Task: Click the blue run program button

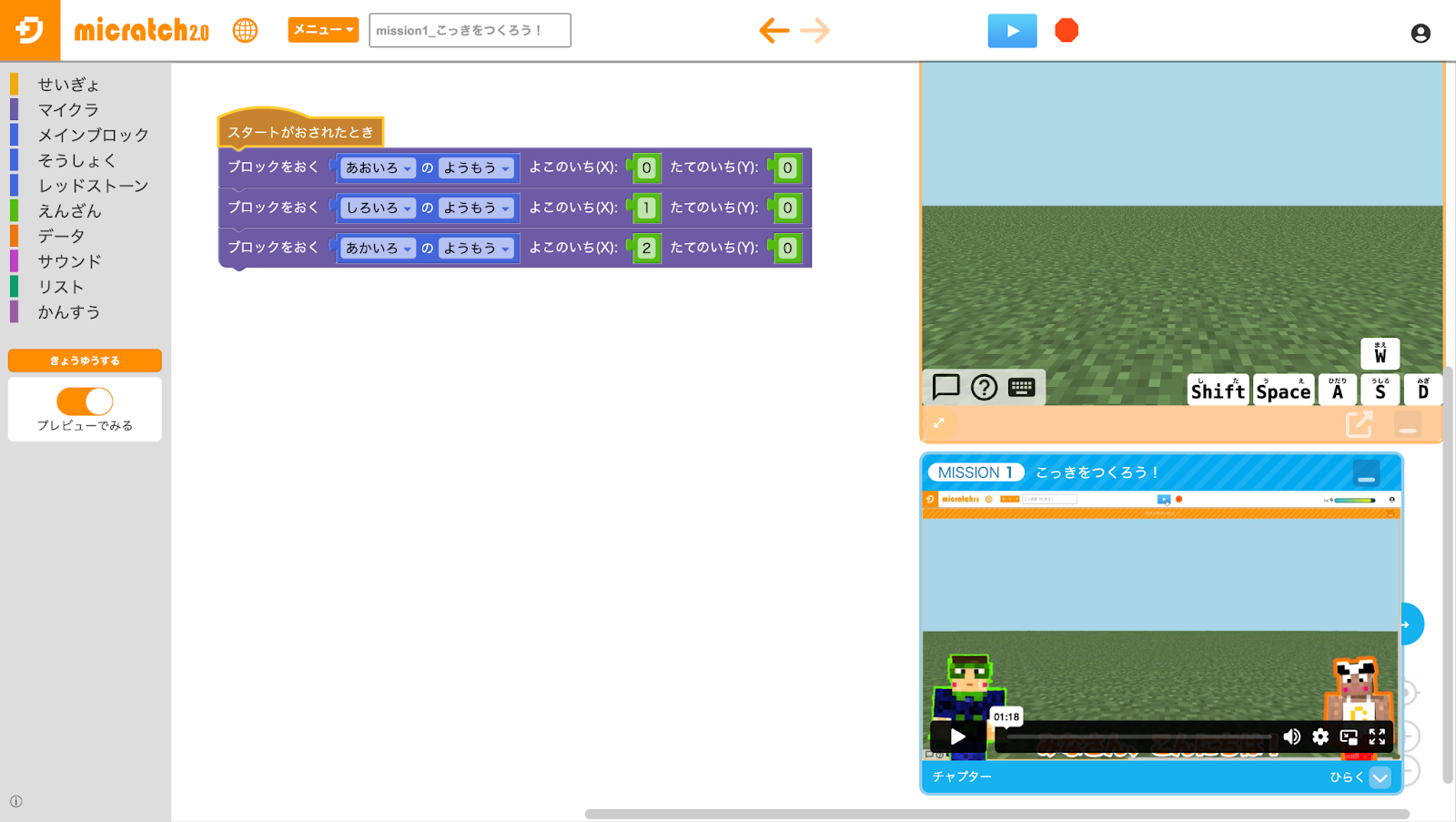Action: point(1012,31)
